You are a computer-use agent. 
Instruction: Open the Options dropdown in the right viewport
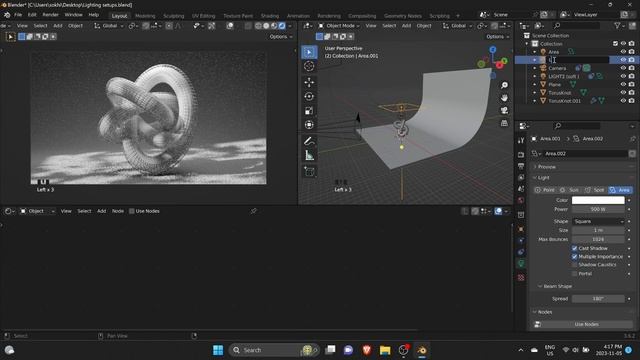pos(498,37)
